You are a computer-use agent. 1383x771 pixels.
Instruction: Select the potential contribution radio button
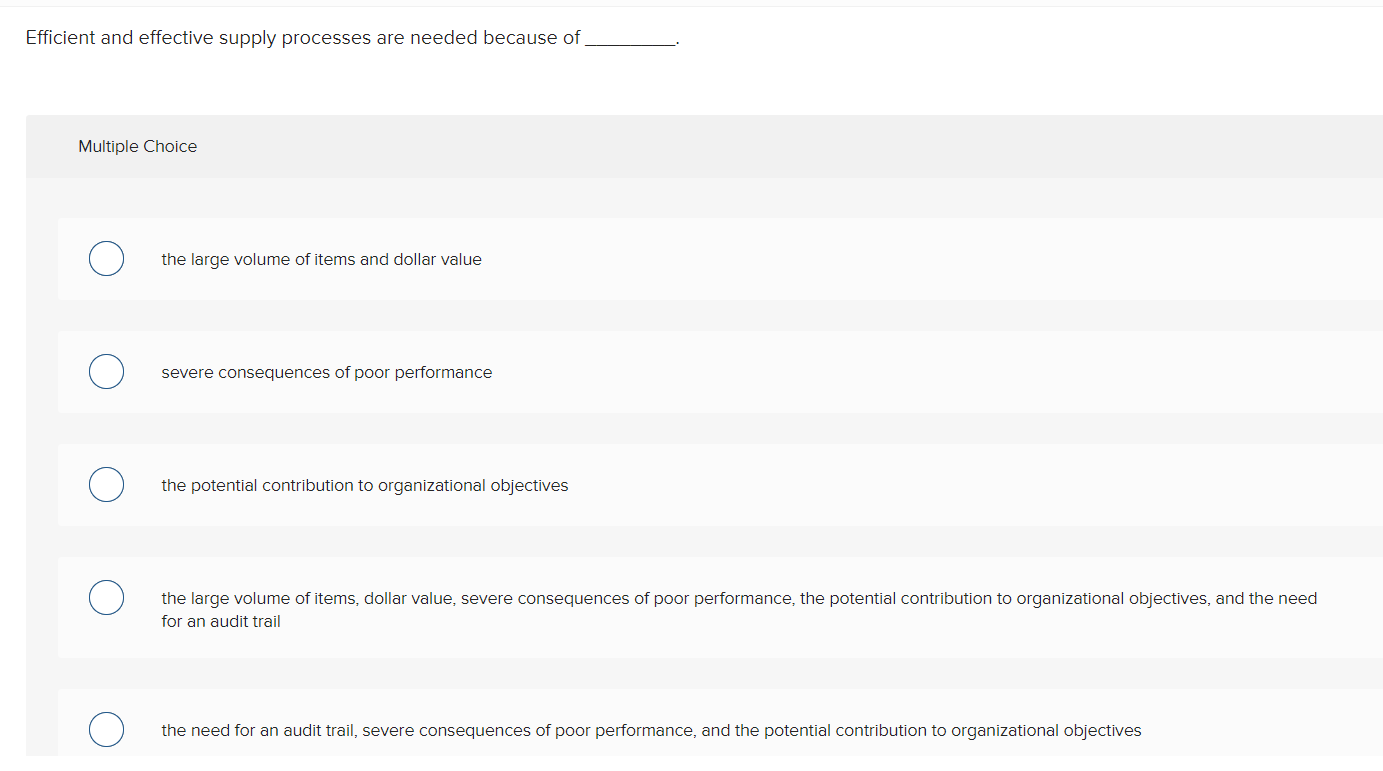click(106, 484)
